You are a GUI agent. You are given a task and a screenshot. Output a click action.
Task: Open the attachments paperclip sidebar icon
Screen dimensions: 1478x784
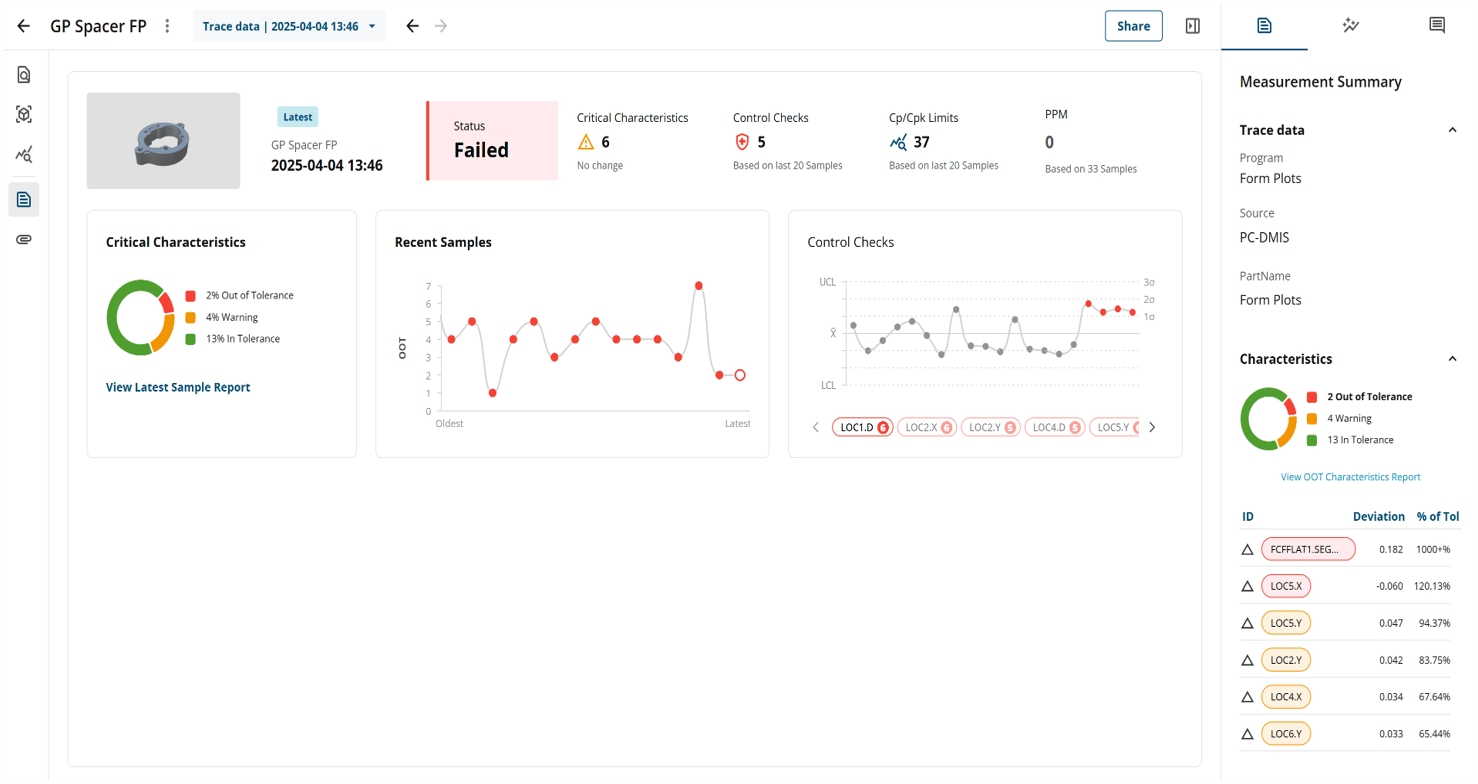point(24,240)
